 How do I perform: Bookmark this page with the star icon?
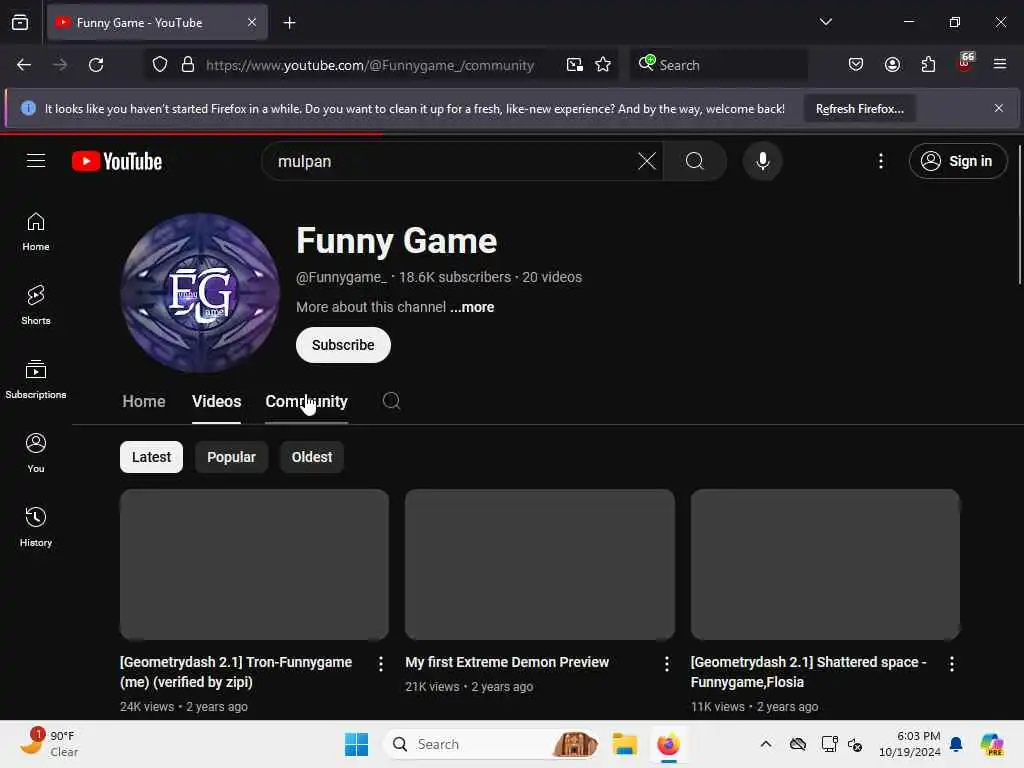point(603,65)
